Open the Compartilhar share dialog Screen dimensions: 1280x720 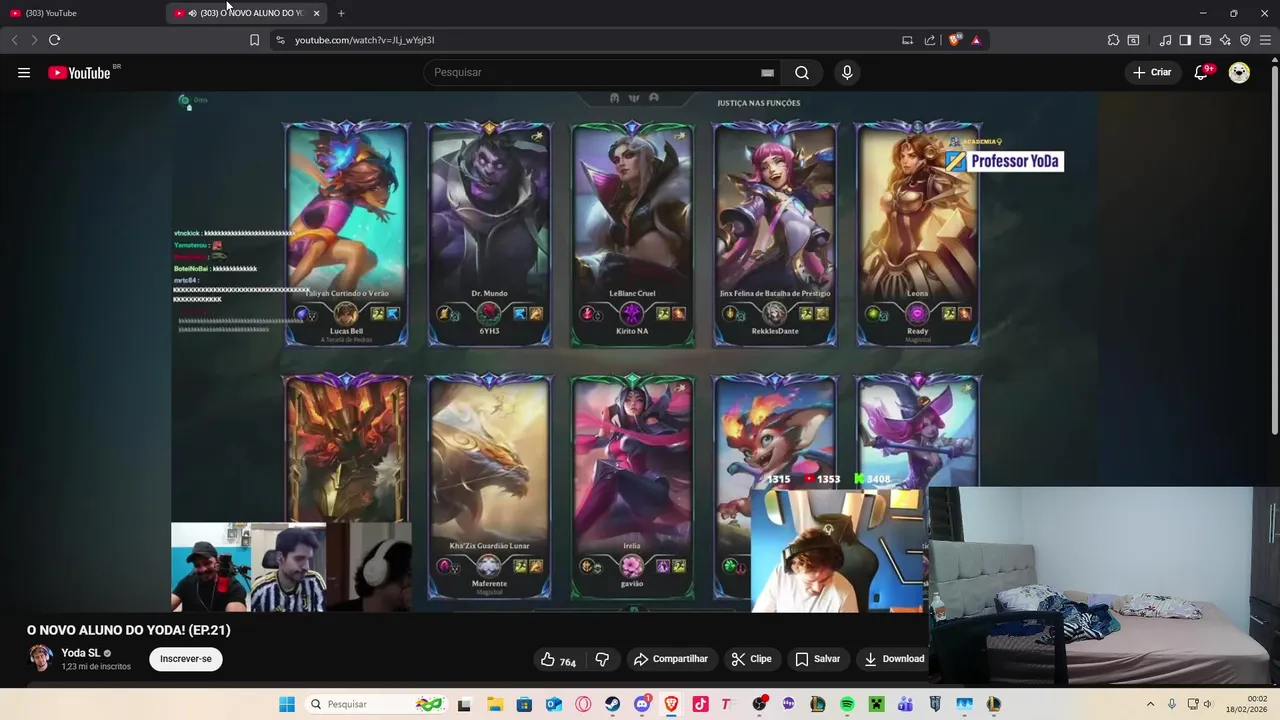[x=671, y=659]
